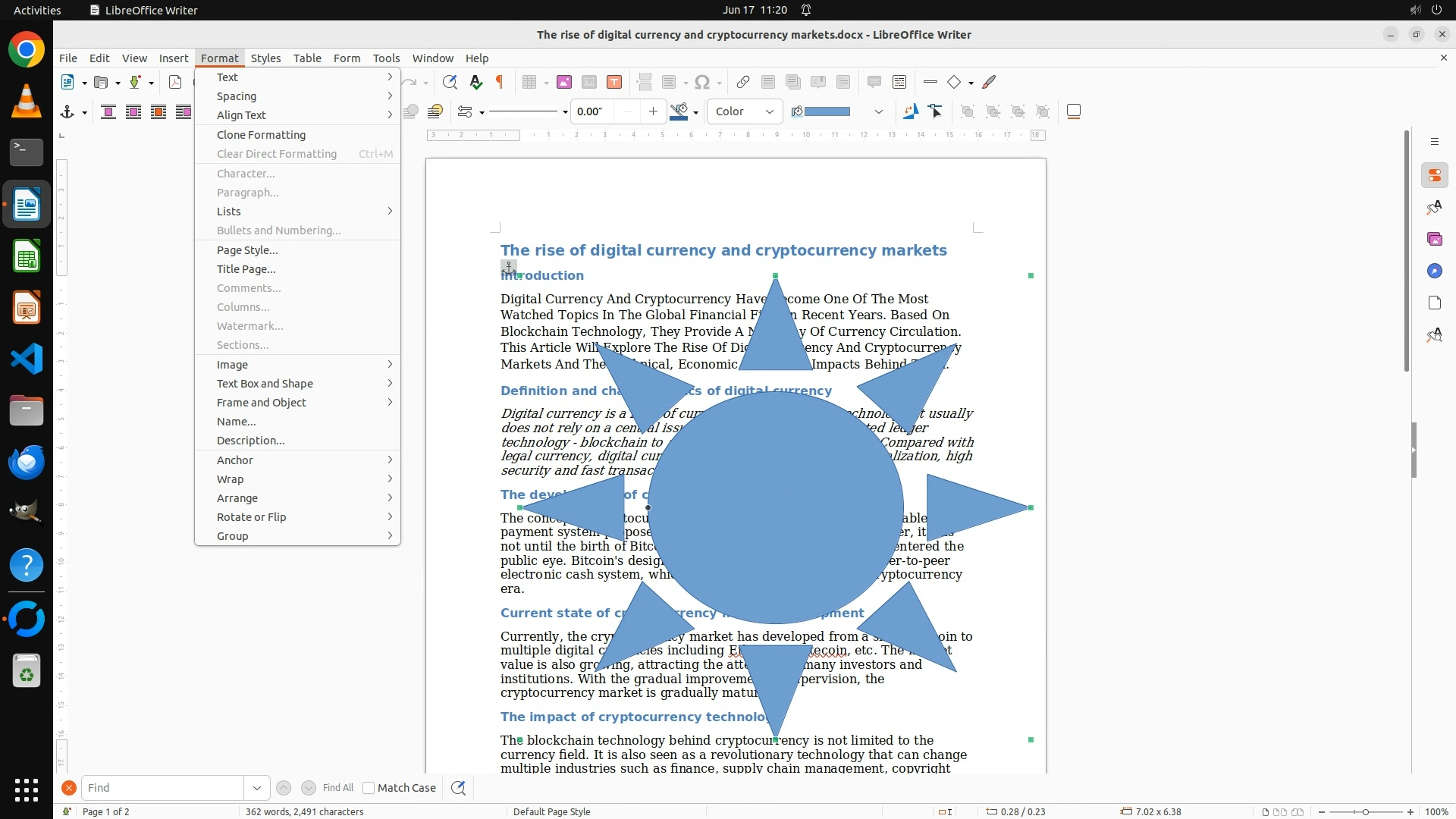Select the Page Style menu entry
This screenshot has height=819, width=1456.
pos(247,249)
